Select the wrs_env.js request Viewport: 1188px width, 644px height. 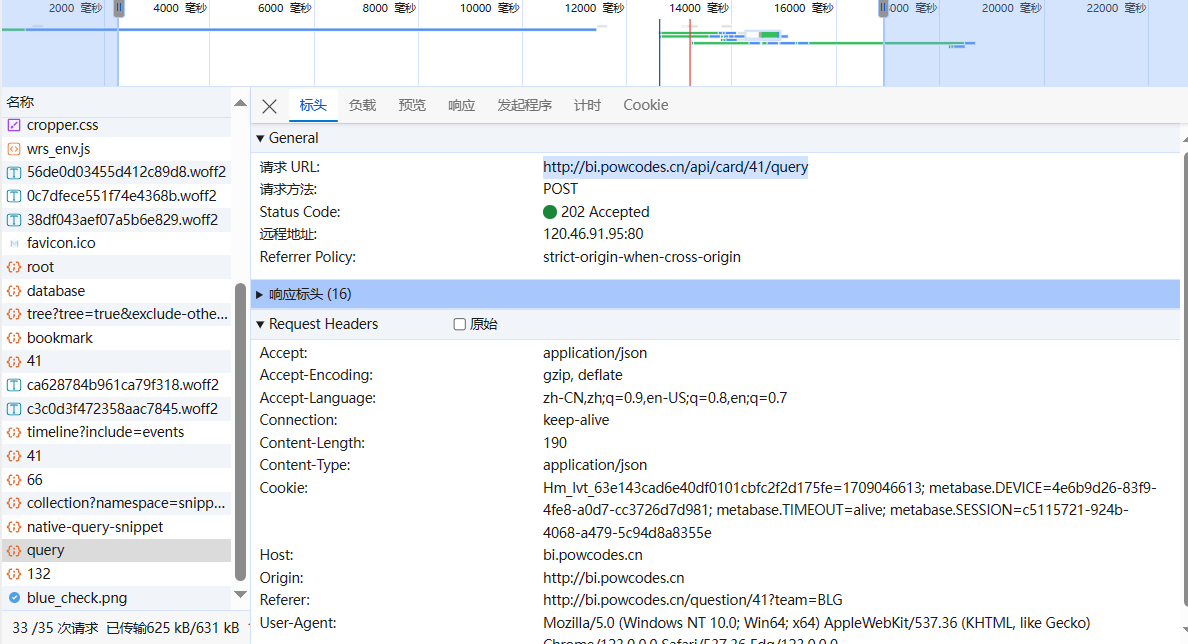(117, 149)
